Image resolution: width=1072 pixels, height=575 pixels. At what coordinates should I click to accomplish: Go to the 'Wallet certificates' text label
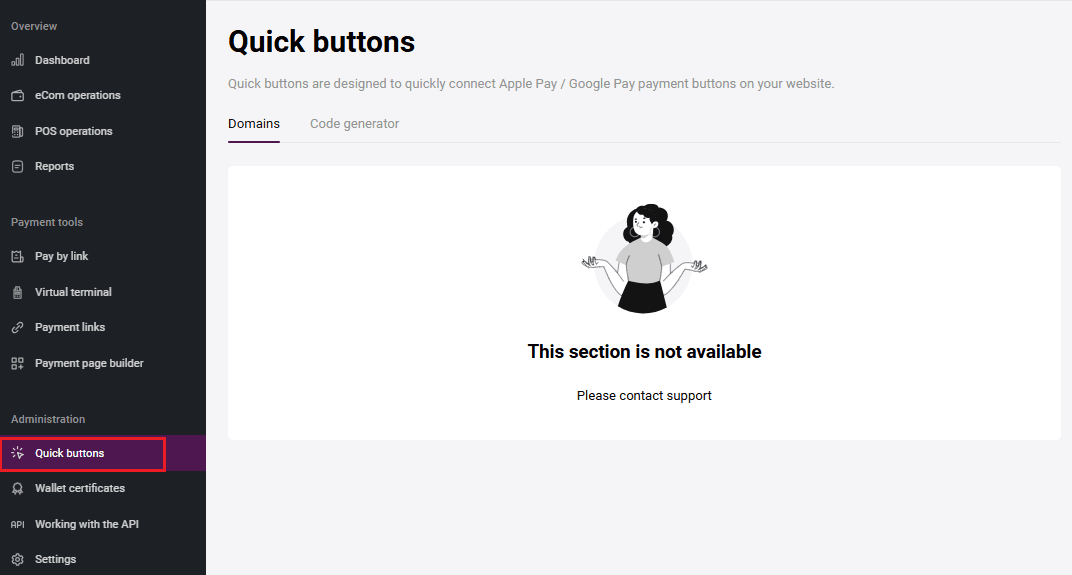coord(80,488)
